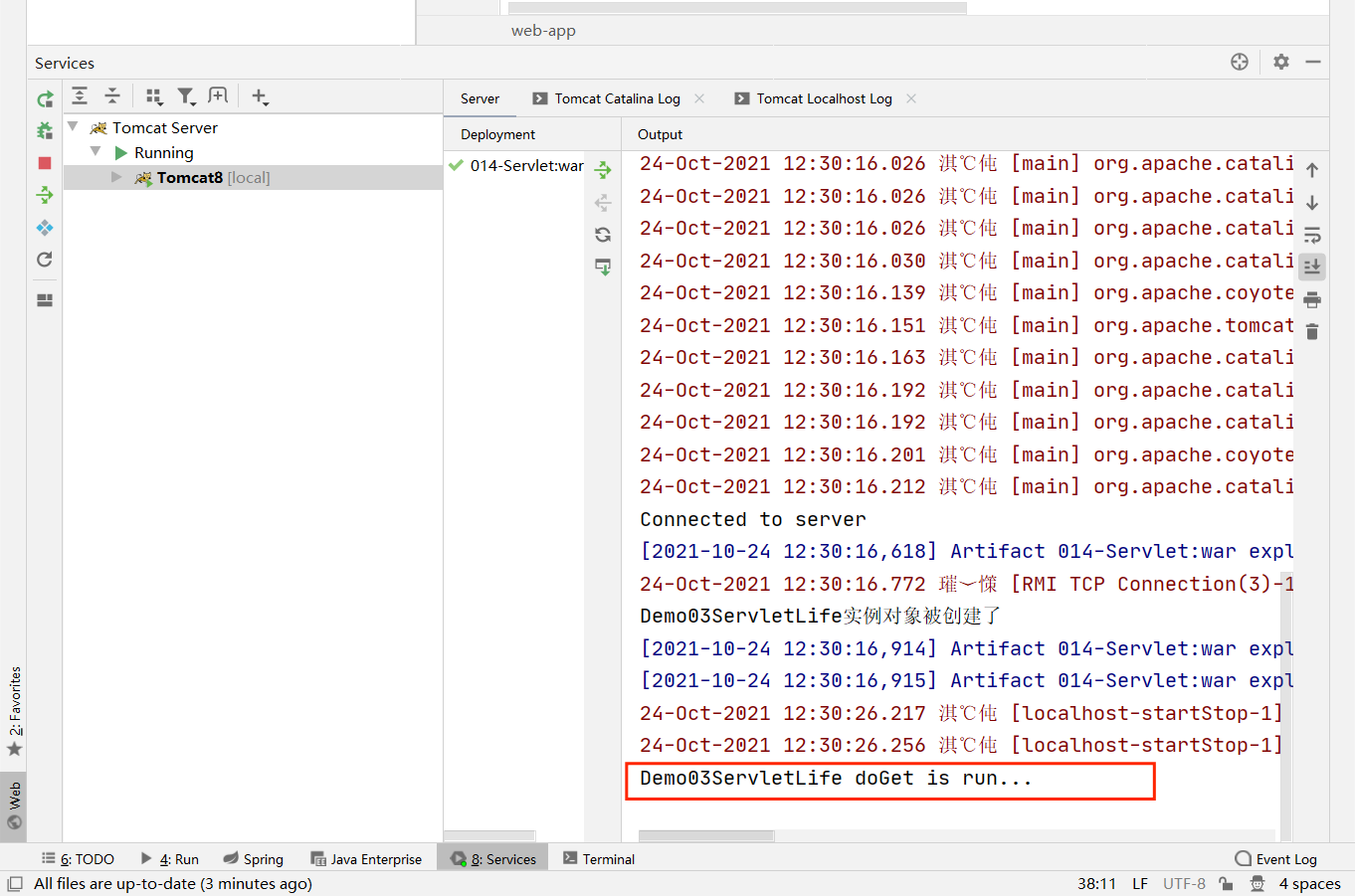1355x896 pixels.
Task: Expand all services in toolbar
Action: coord(80,95)
